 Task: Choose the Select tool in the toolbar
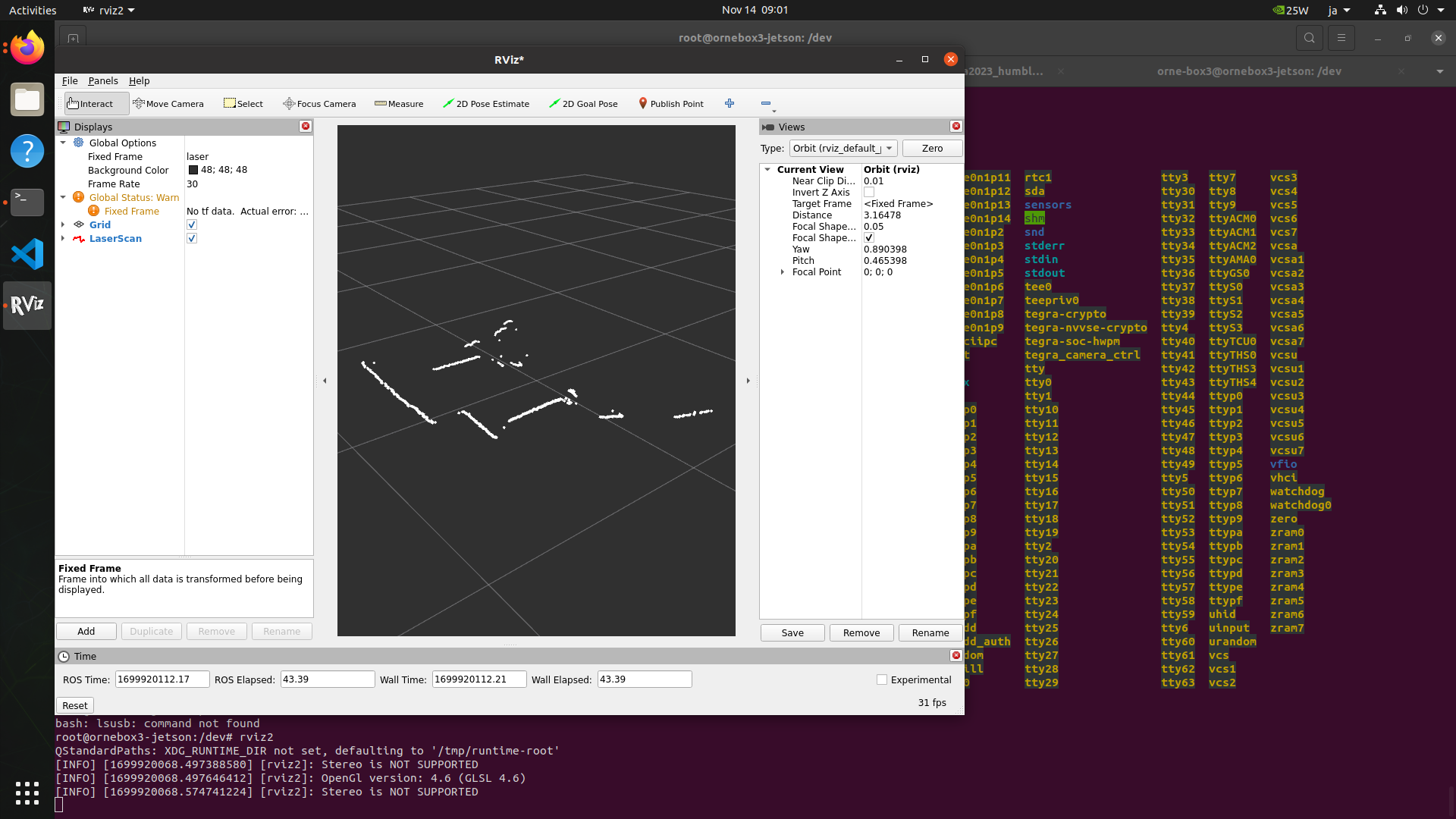click(x=243, y=103)
